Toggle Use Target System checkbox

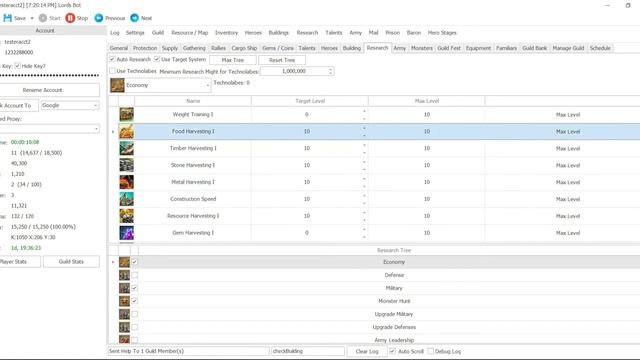tap(157, 59)
